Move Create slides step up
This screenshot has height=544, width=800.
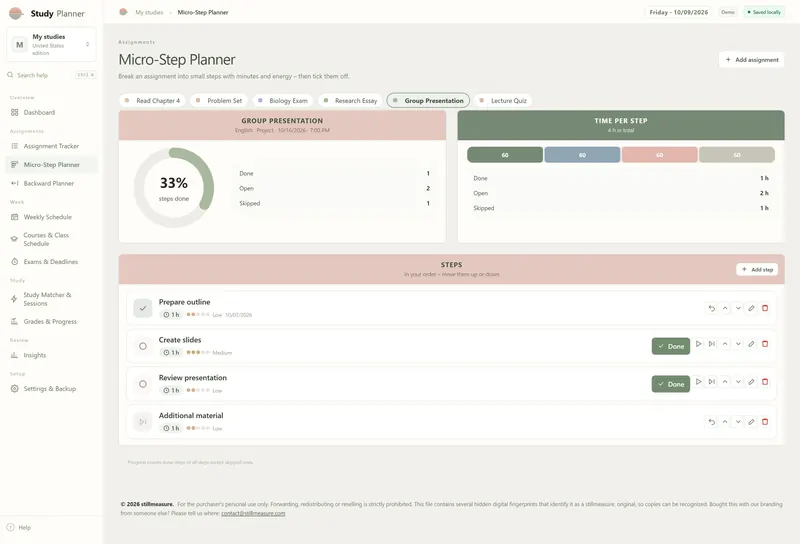click(725, 344)
